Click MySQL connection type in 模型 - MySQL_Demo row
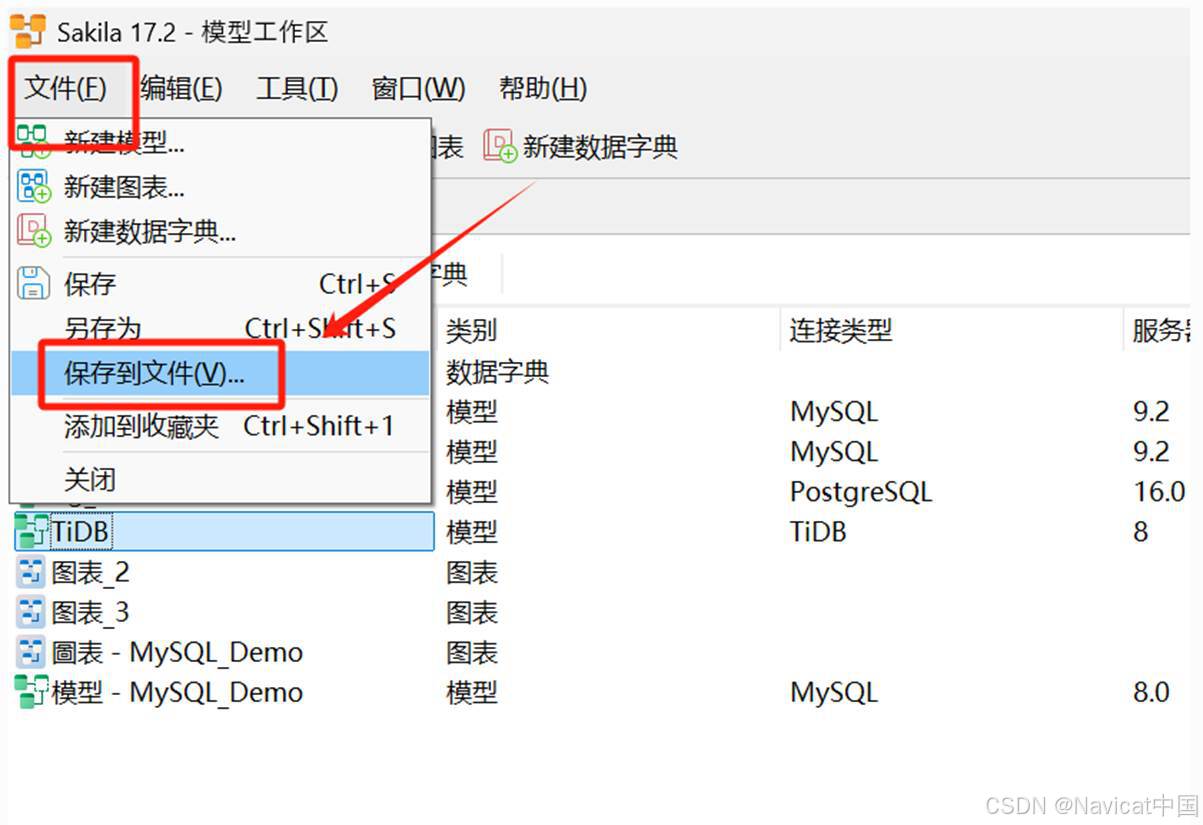The image size is (1203, 825). [x=834, y=693]
